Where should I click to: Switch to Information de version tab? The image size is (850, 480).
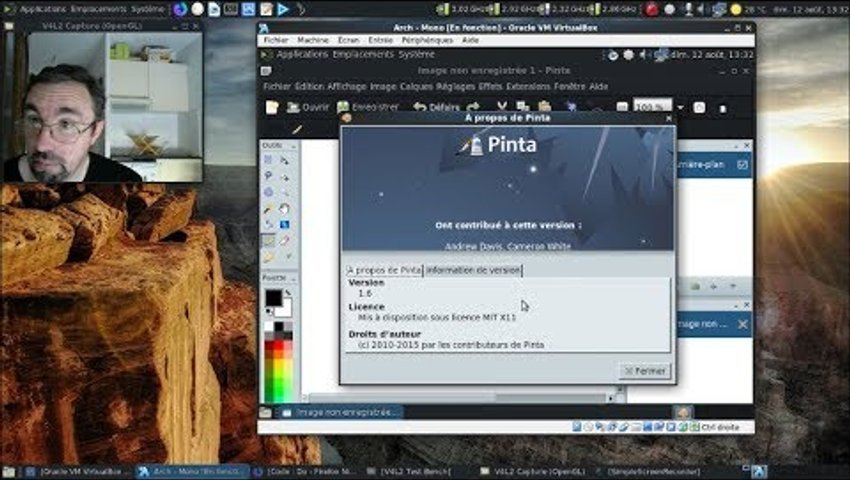(x=473, y=270)
